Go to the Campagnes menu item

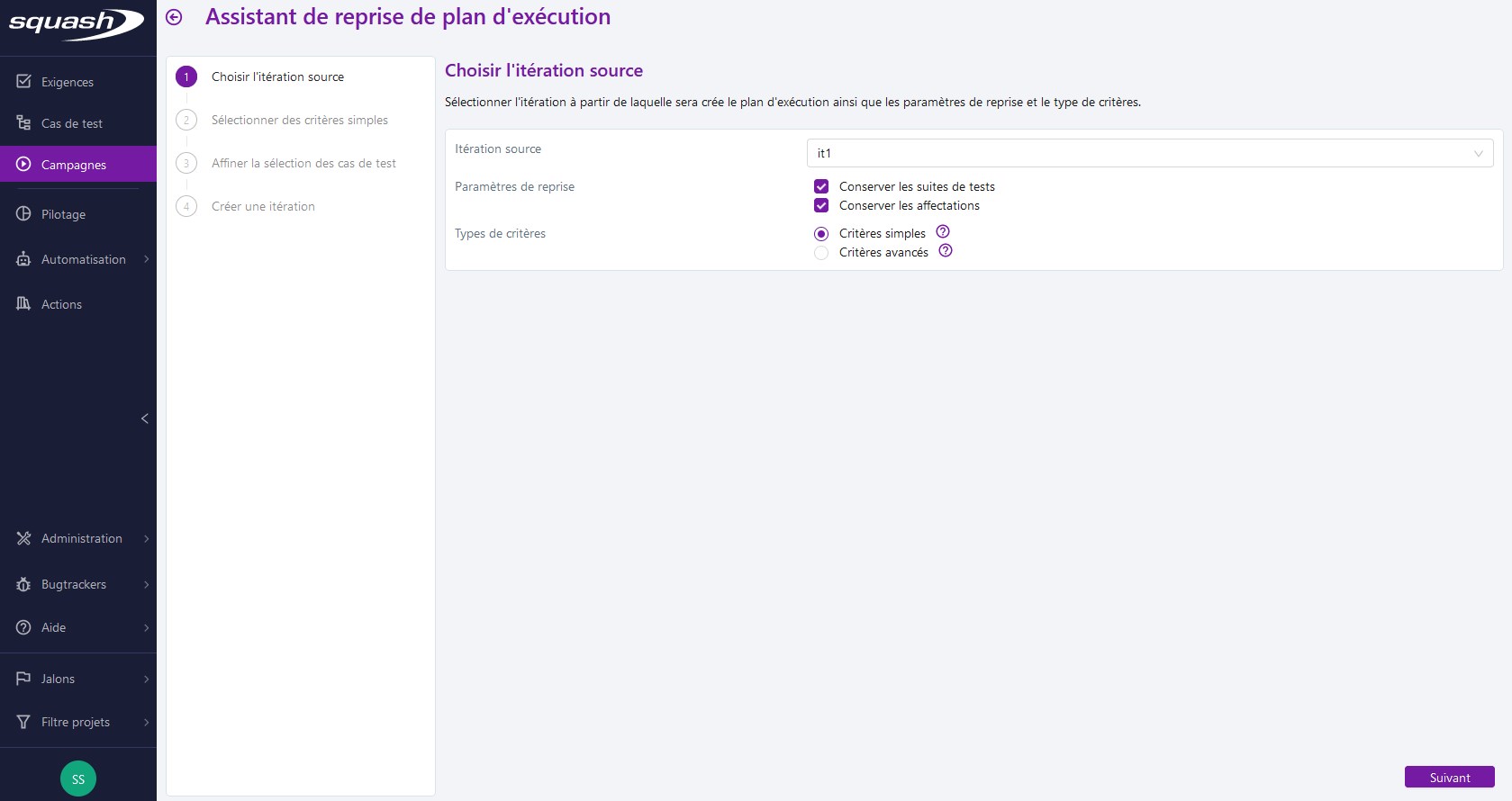click(x=74, y=165)
